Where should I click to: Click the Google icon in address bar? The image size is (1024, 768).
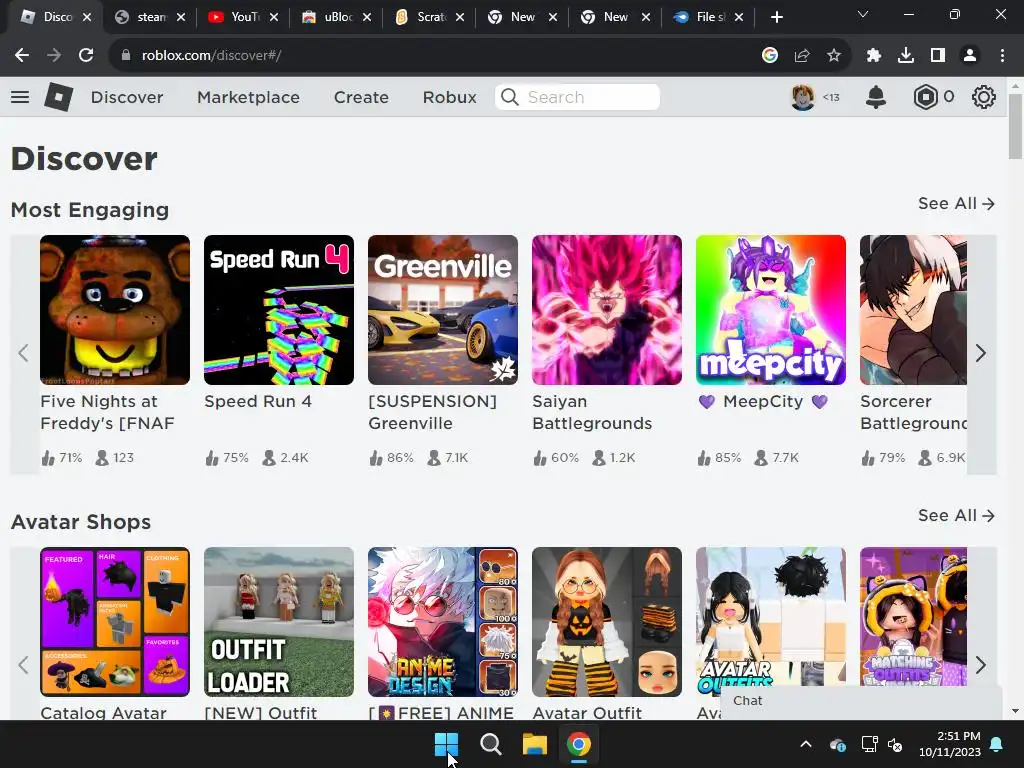click(770, 56)
